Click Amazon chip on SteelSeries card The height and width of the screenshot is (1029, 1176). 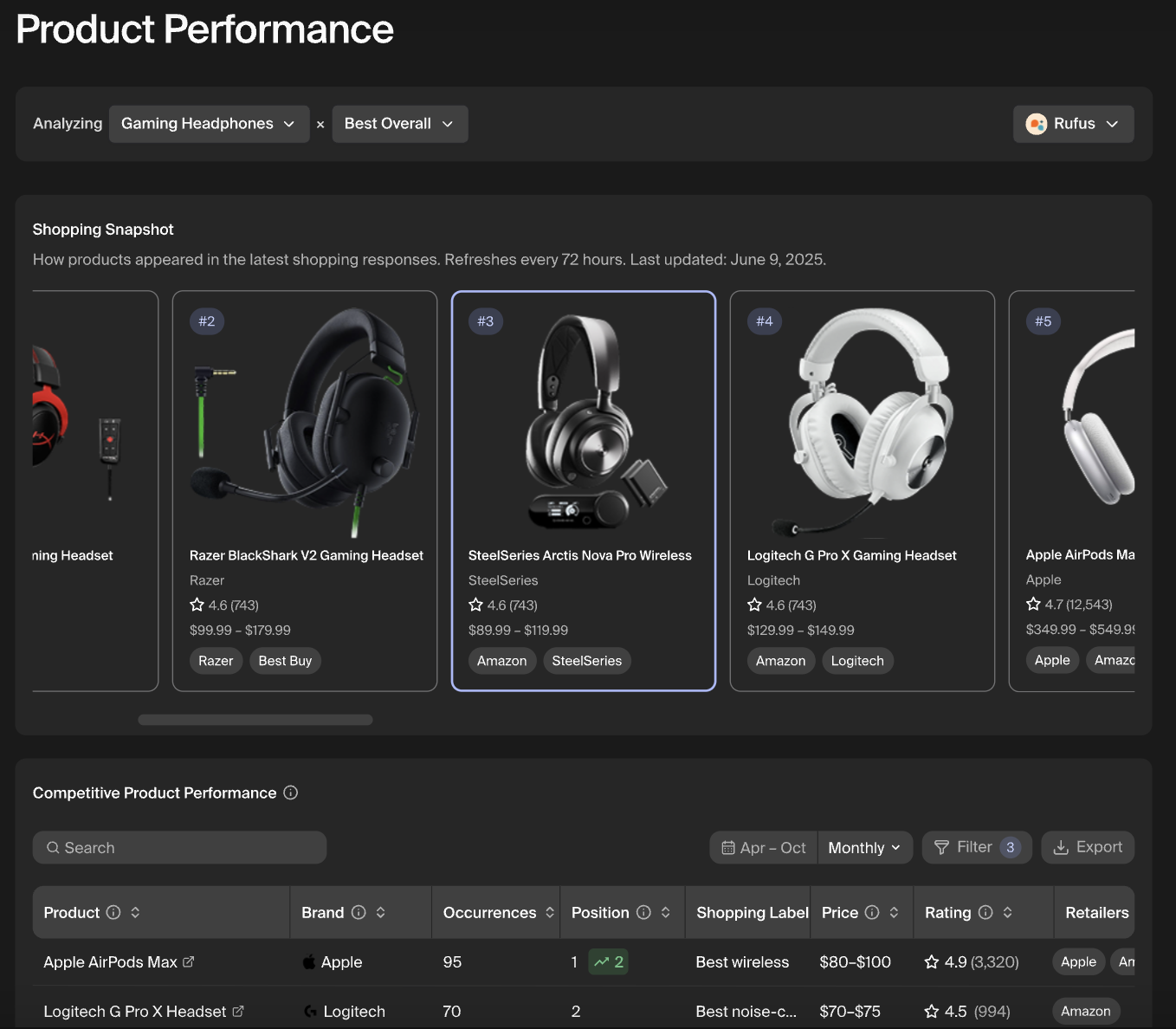tap(501, 661)
